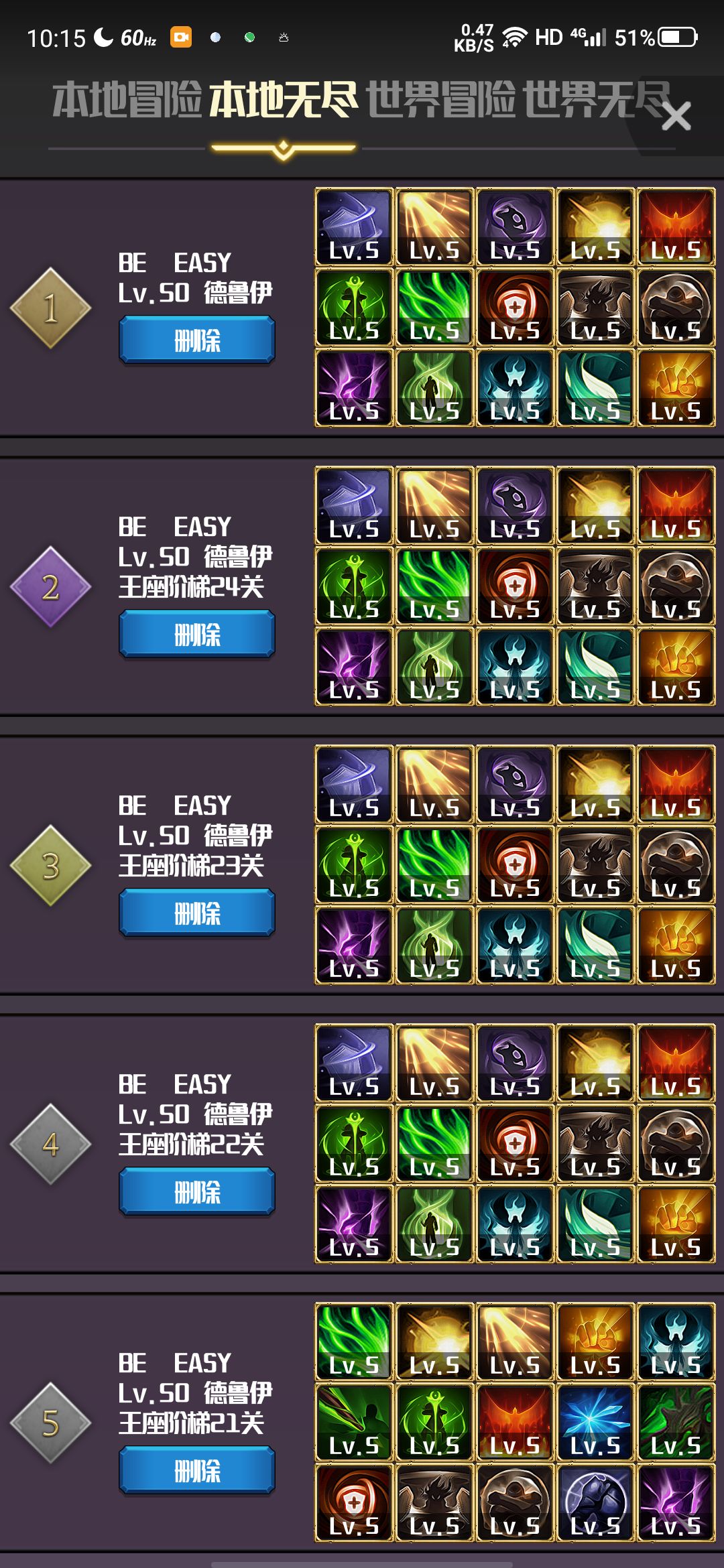Screen dimensions: 724x1568
Task: Open screen recorder icon in status bar
Action: coord(181,37)
